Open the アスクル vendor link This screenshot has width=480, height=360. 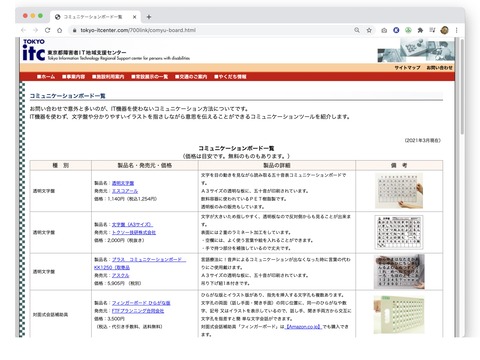(120, 275)
